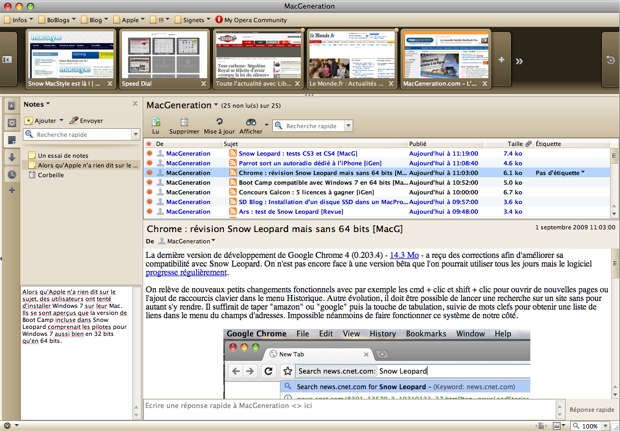Open a new tab with plus button
This screenshot has width=620, height=431.
[x=501, y=60]
